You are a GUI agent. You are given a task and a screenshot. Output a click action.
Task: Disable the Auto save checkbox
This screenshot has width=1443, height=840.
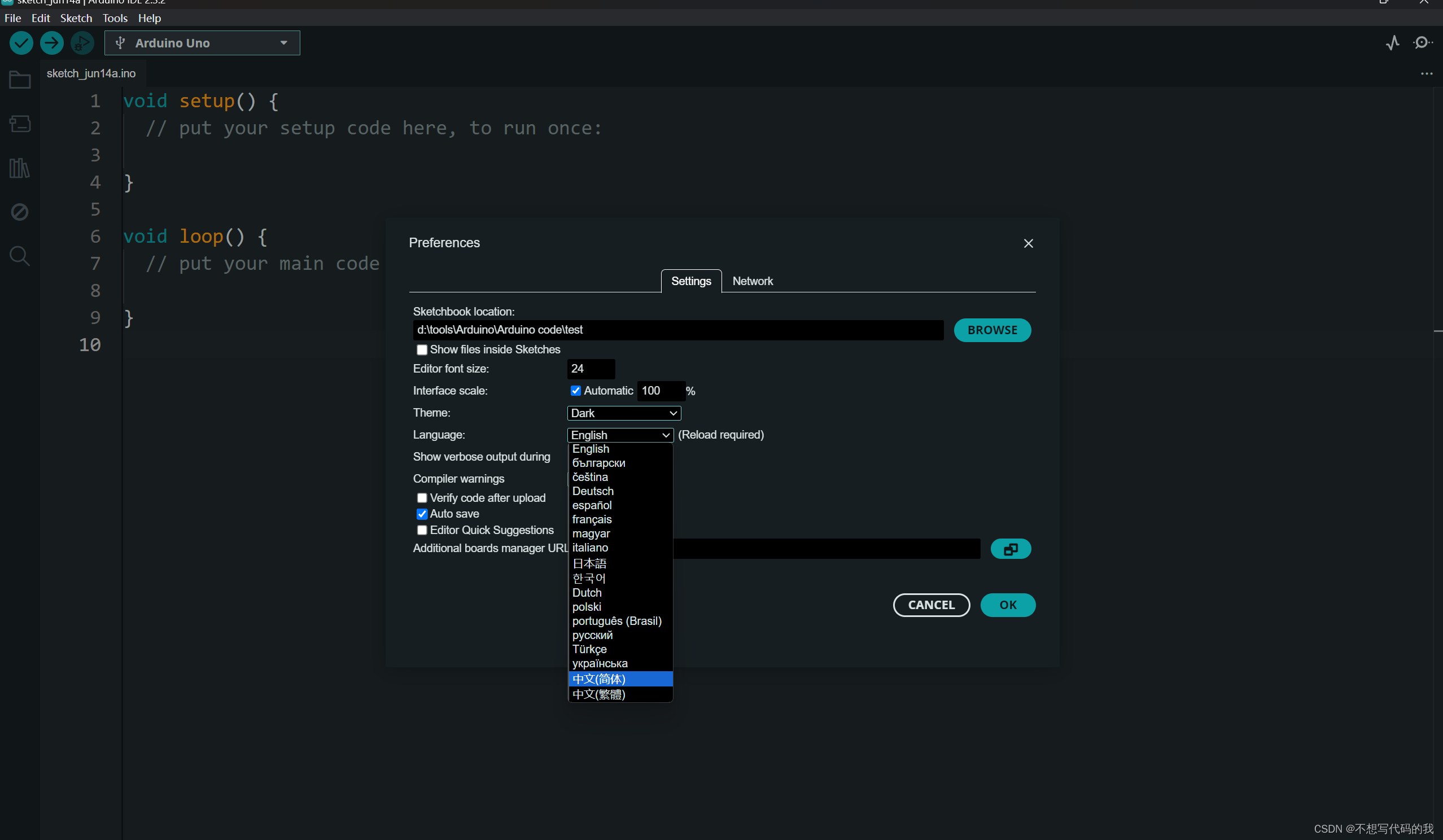(422, 514)
